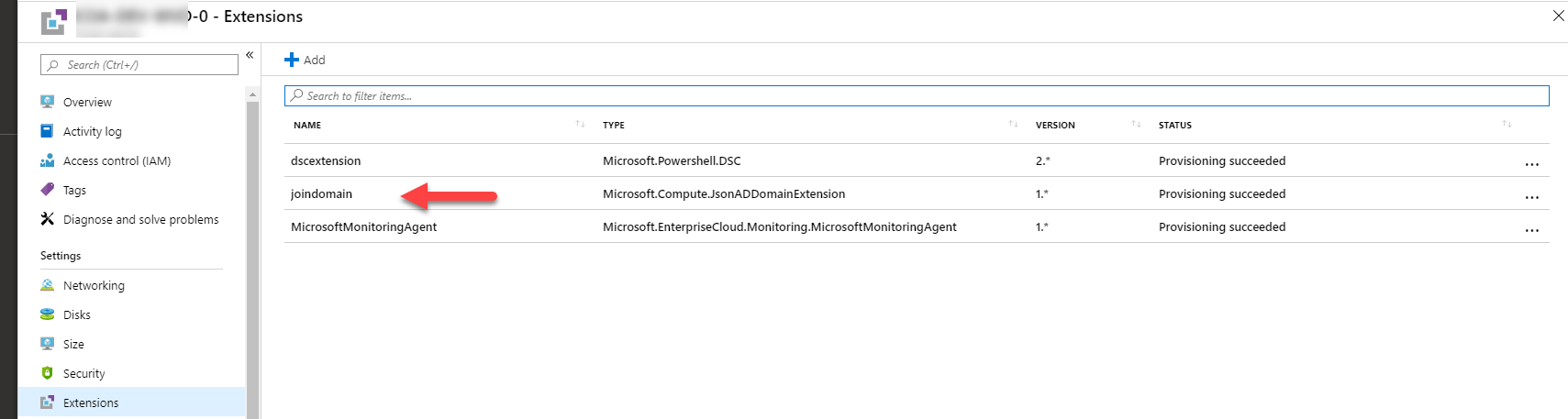This screenshot has width=1568, height=419.
Task: Click the Activity log icon
Action: point(48,131)
